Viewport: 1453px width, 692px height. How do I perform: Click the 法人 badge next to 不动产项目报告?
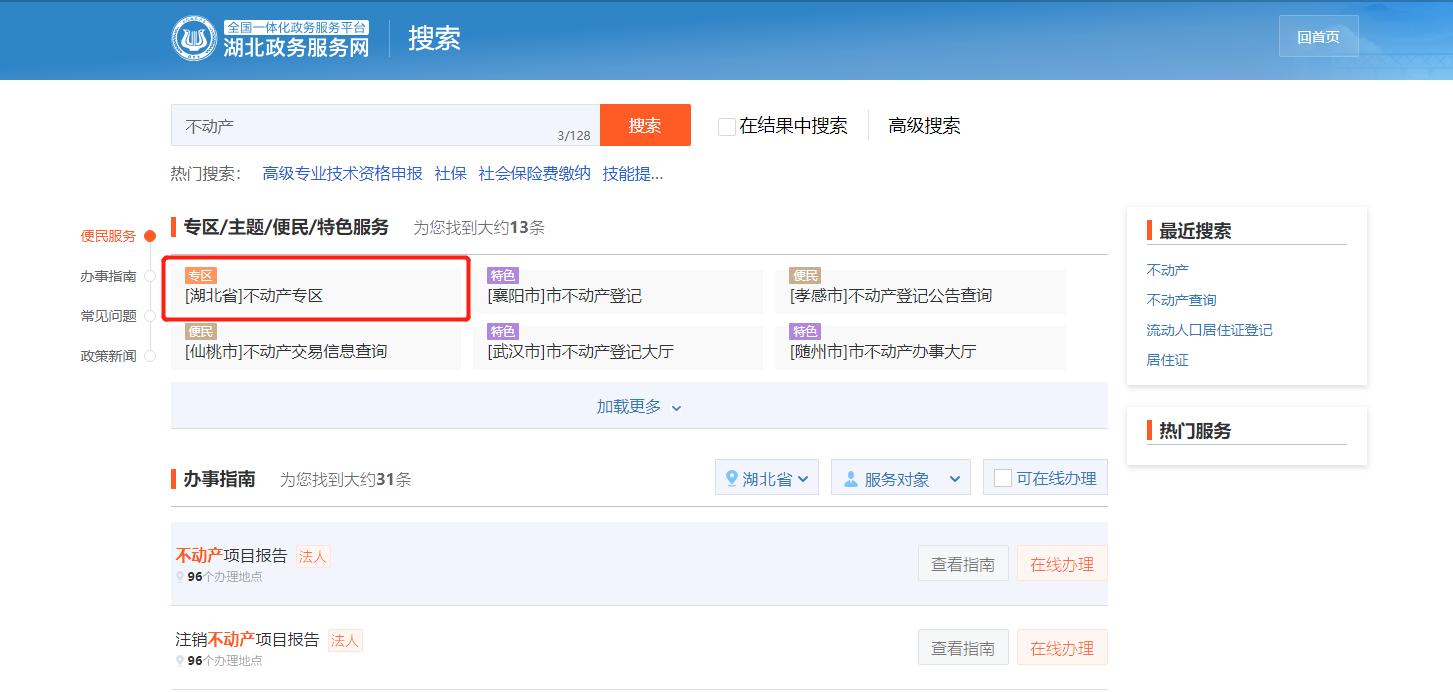[x=312, y=556]
